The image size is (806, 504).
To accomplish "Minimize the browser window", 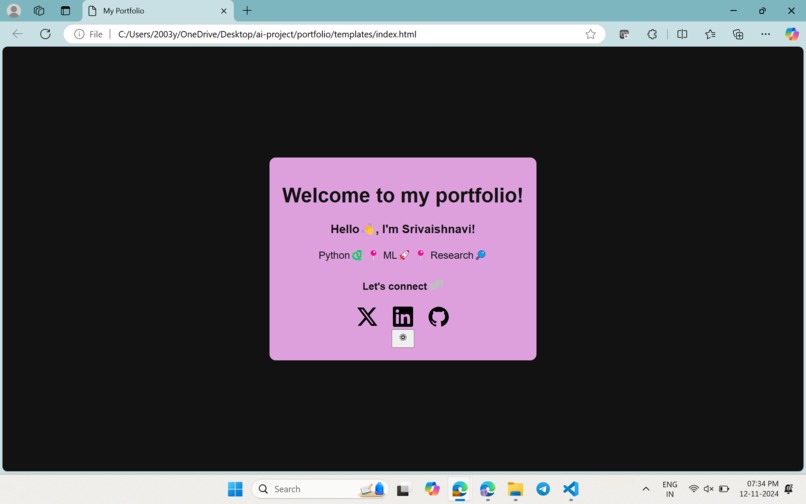I will coord(734,10).
